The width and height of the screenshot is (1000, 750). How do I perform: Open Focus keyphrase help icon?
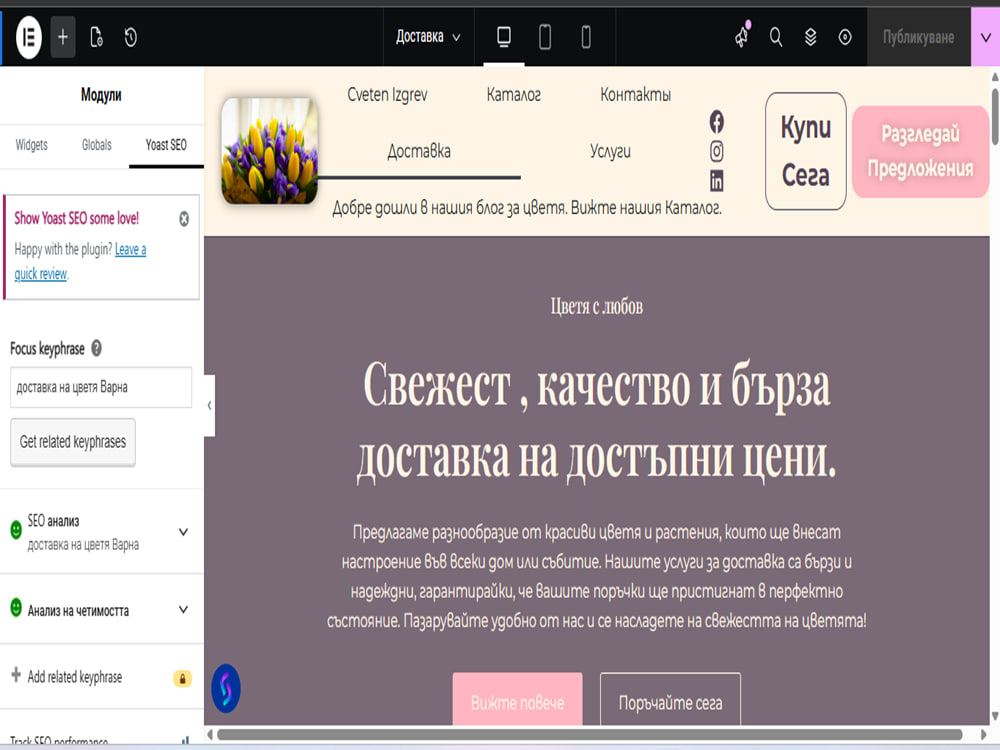[96, 348]
